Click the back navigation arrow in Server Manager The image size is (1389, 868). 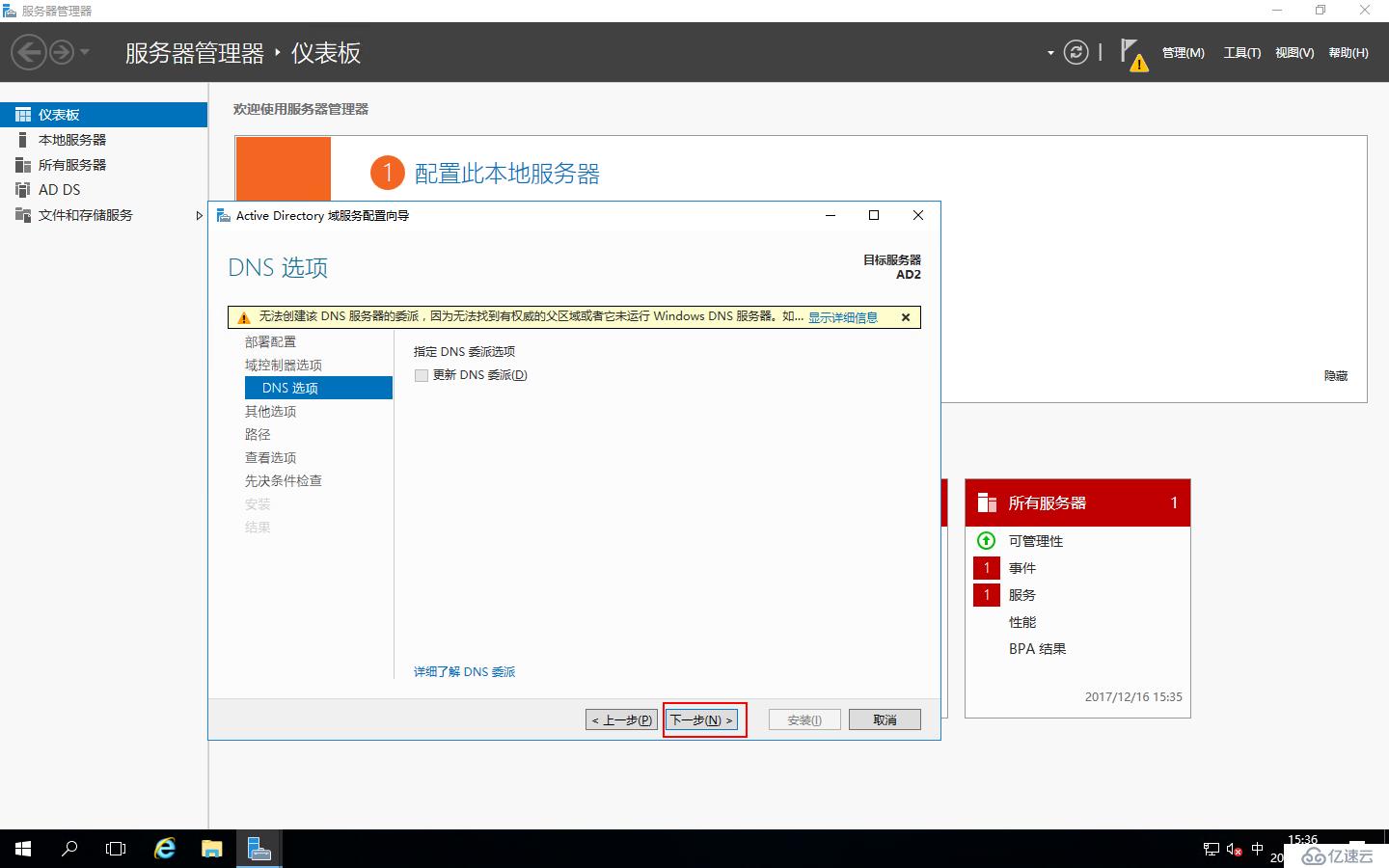point(29,52)
